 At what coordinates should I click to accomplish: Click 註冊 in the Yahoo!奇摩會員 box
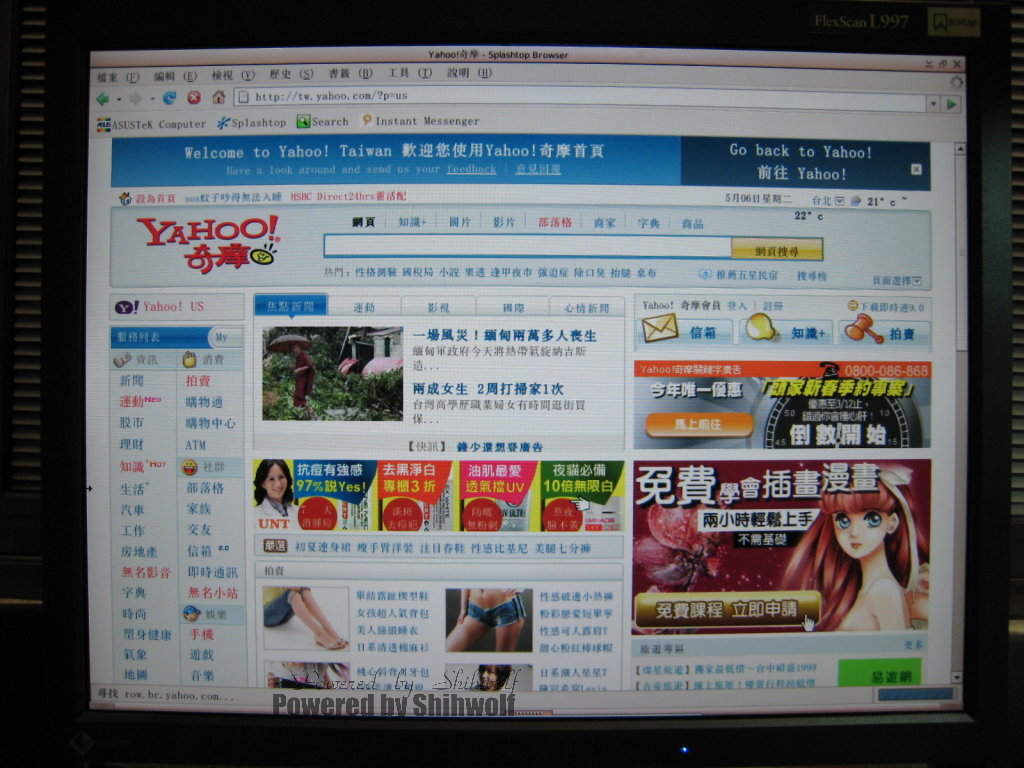773,306
